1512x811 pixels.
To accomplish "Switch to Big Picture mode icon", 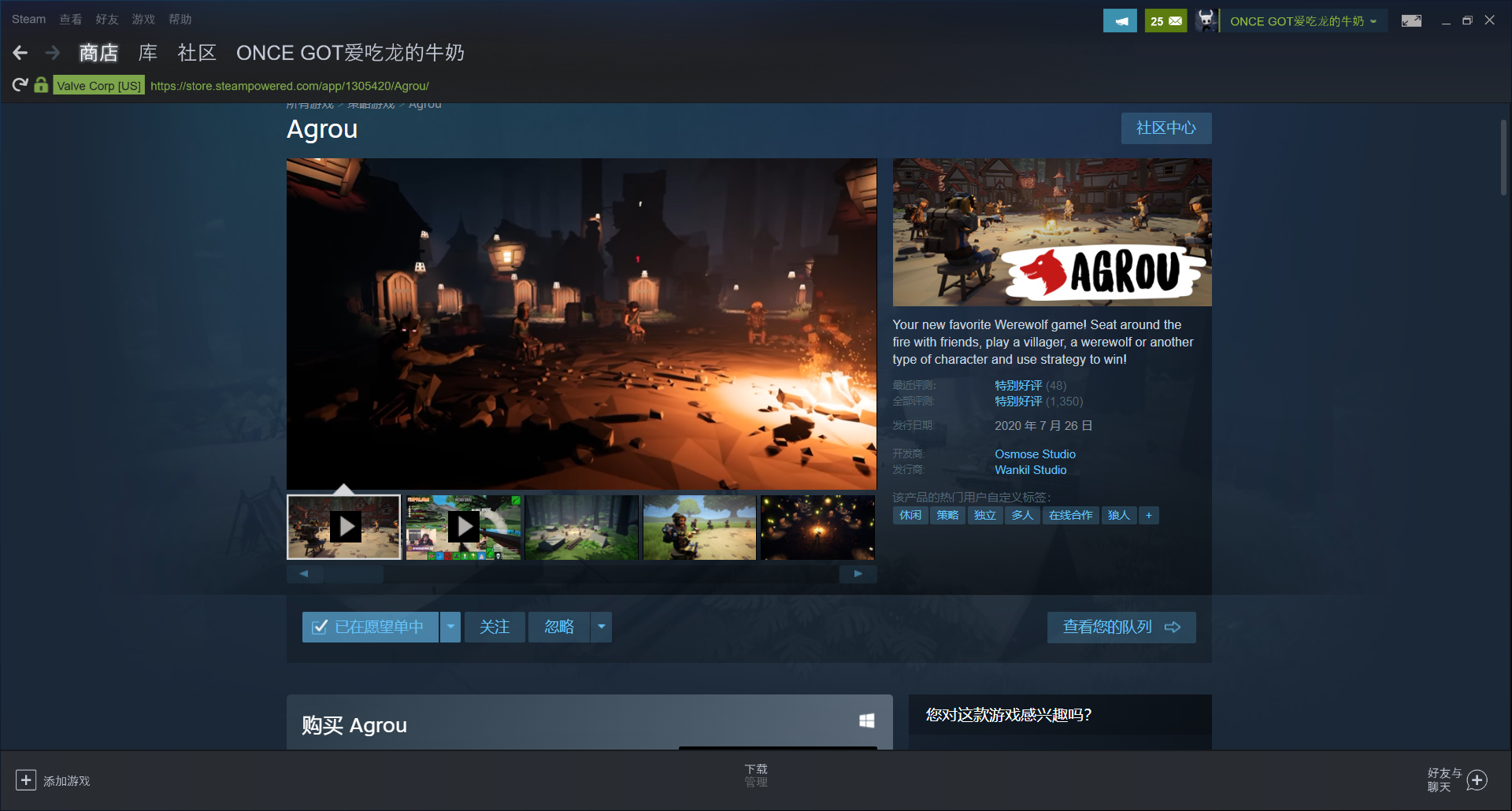I will [x=1411, y=21].
